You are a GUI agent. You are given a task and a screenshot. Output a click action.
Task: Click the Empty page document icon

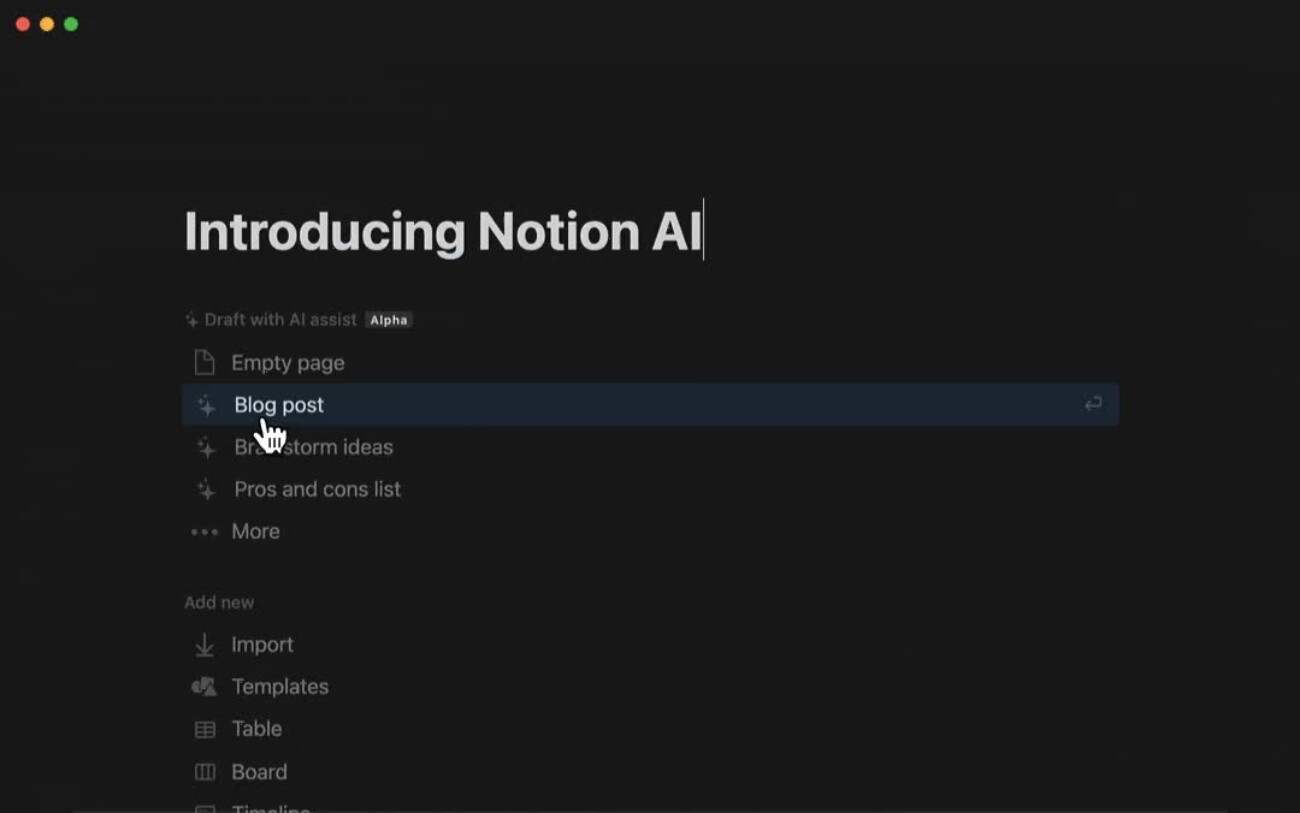tap(204, 362)
